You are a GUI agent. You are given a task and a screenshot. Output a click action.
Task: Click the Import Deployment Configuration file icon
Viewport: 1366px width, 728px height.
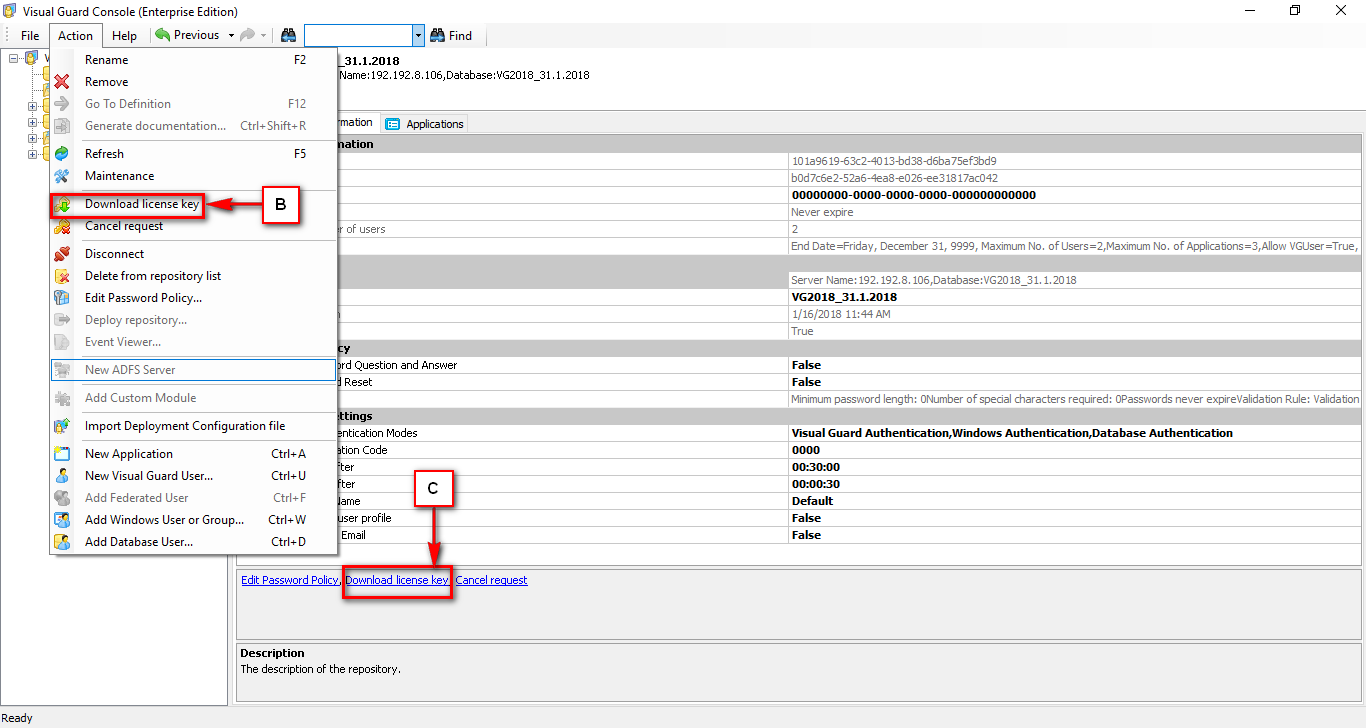coord(62,425)
